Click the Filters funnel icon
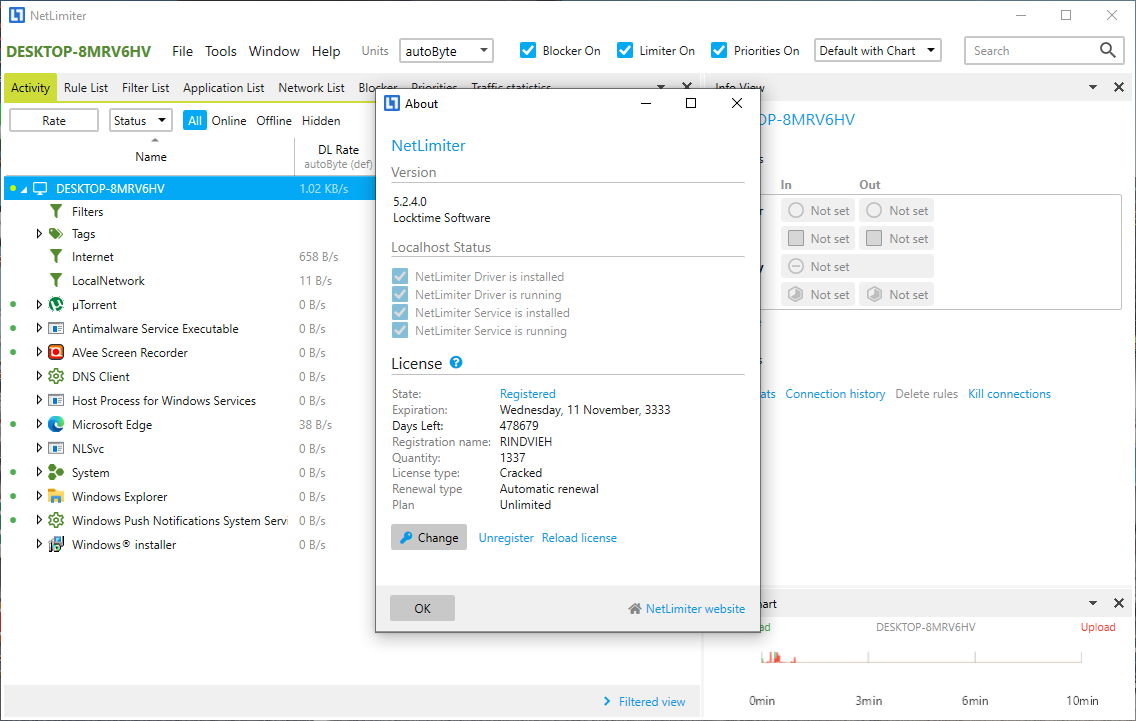 click(x=56, y=211)
